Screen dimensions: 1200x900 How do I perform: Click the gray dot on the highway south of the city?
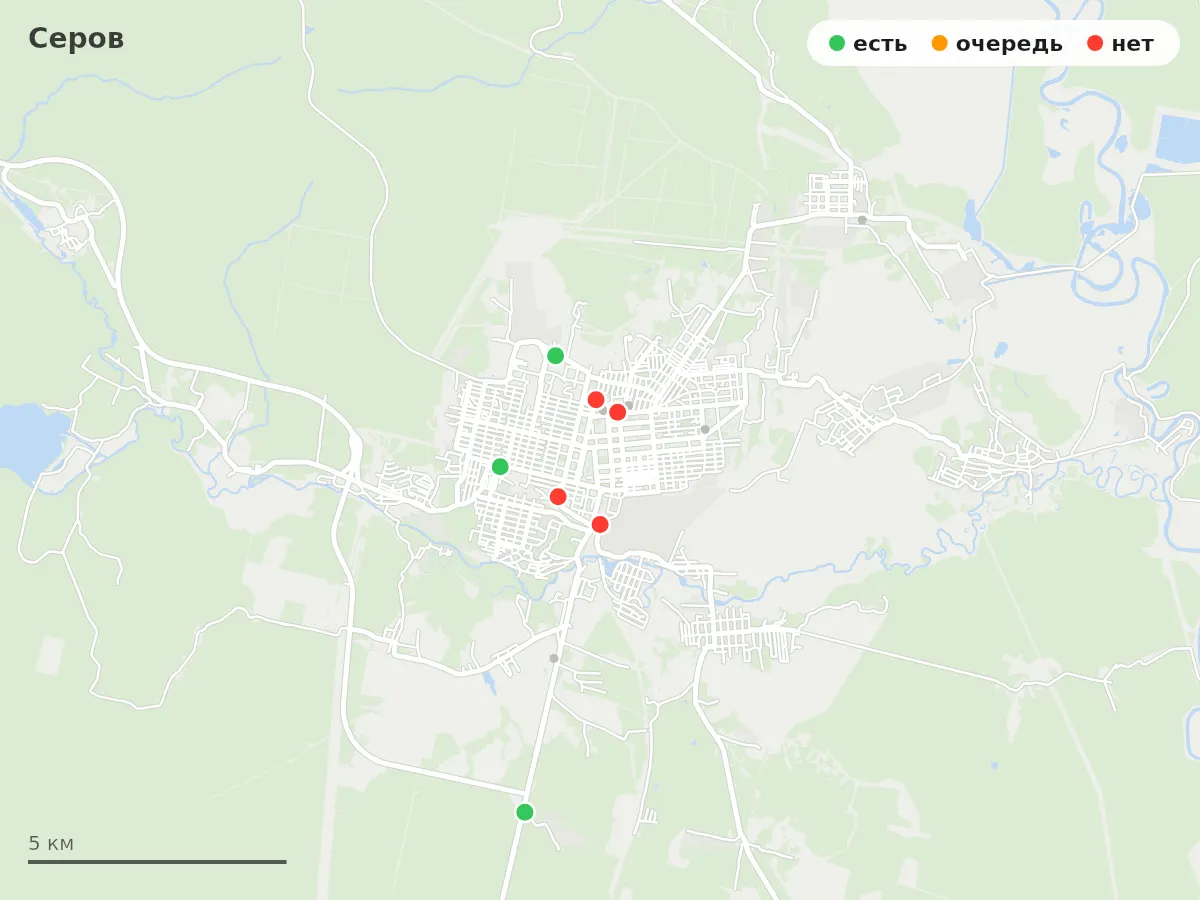[x=554, y=658]
